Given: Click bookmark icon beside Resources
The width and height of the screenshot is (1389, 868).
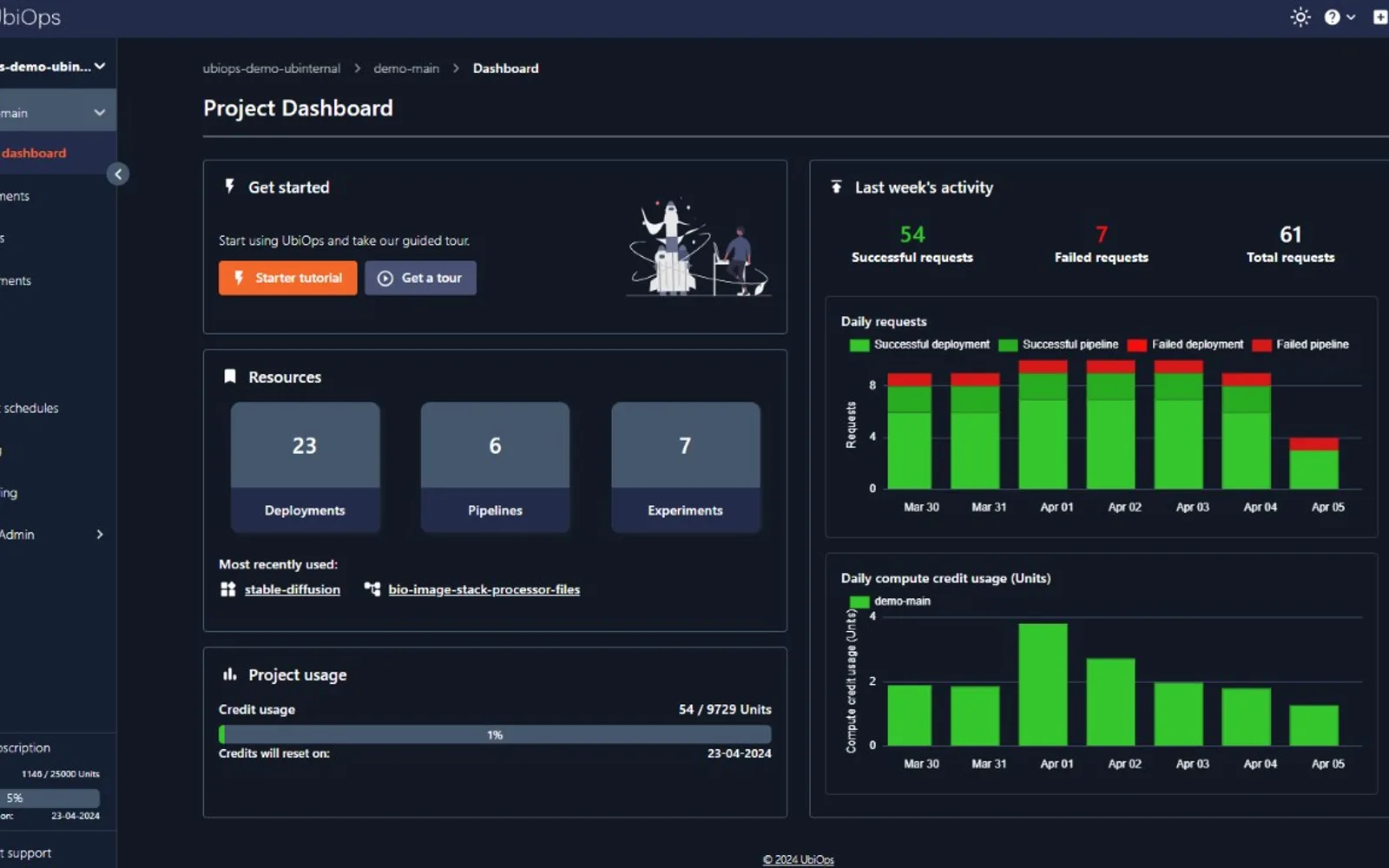Looking at the screenshot, I should pos(230,377).
